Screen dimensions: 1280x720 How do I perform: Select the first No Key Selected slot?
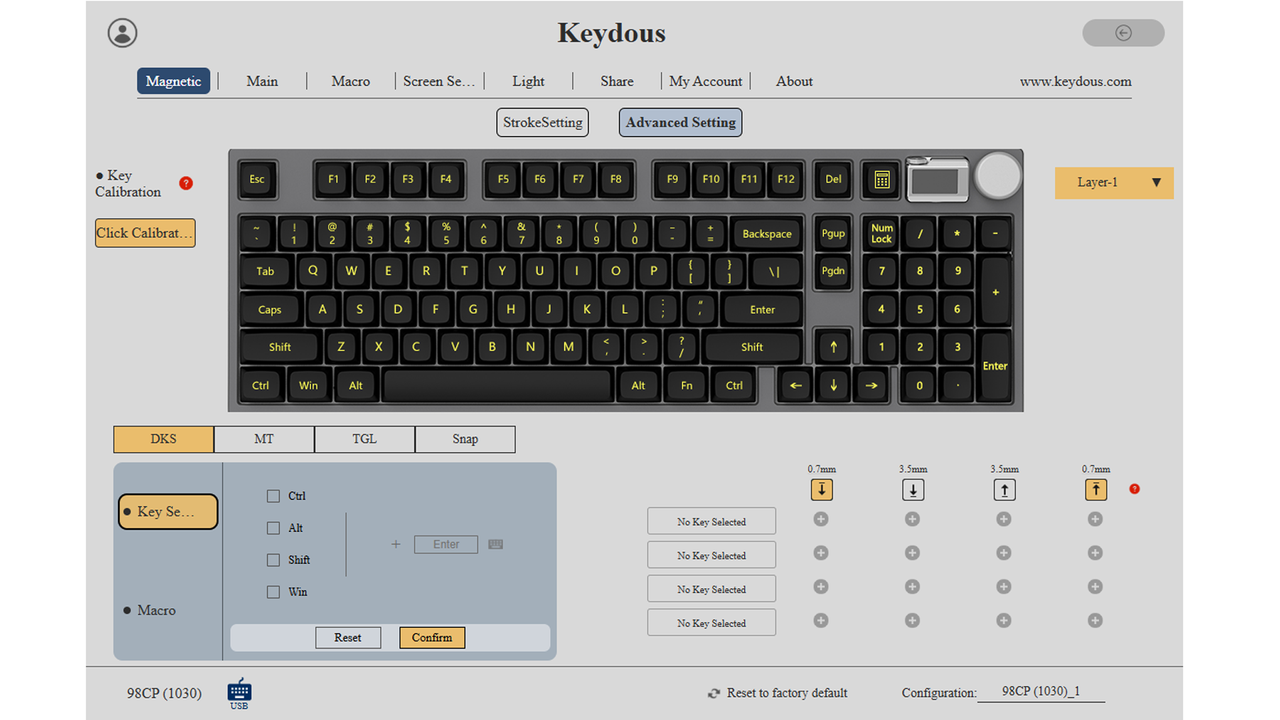[x=711, y=521]
